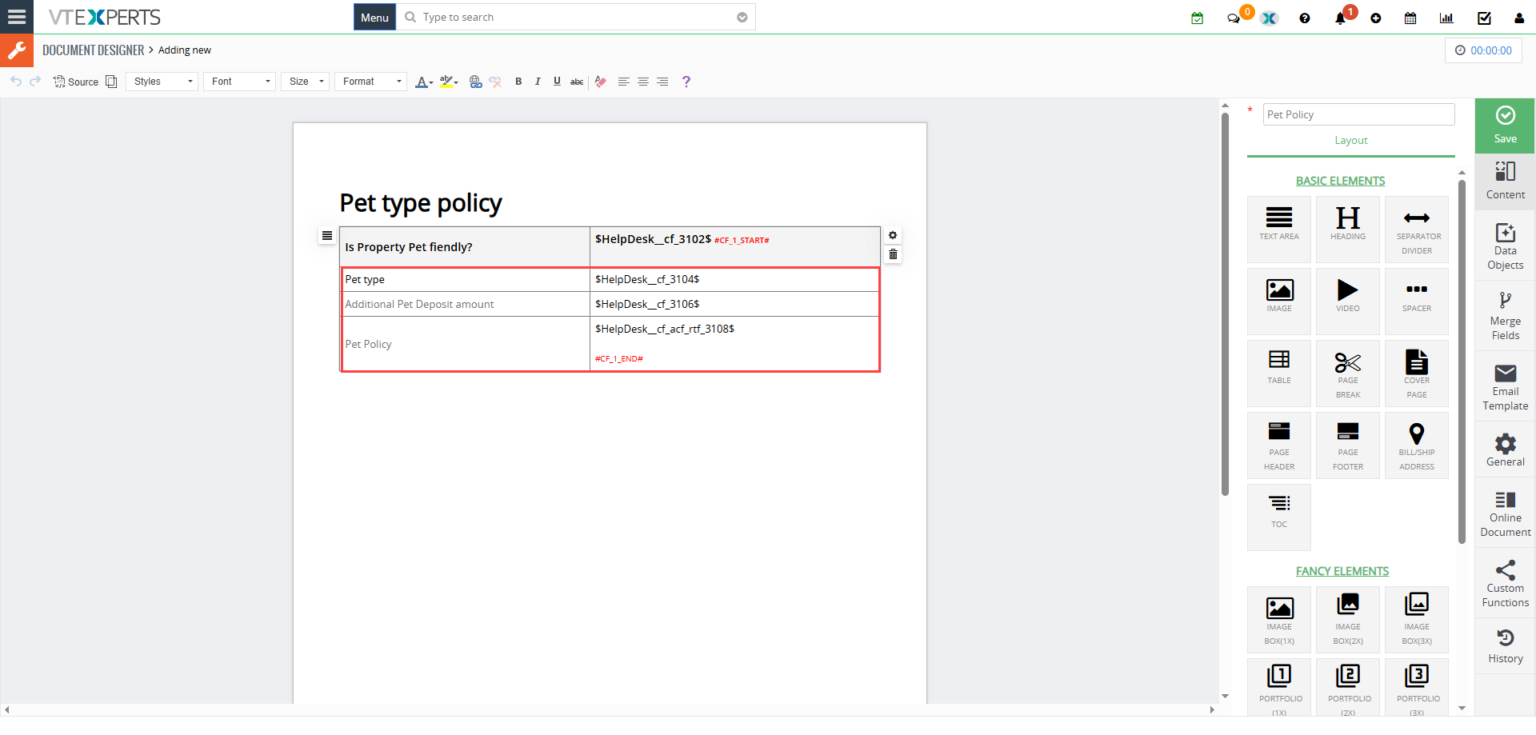Open the Format dropdown
This screenshot has width=1536, height=735.
[371, 82]
